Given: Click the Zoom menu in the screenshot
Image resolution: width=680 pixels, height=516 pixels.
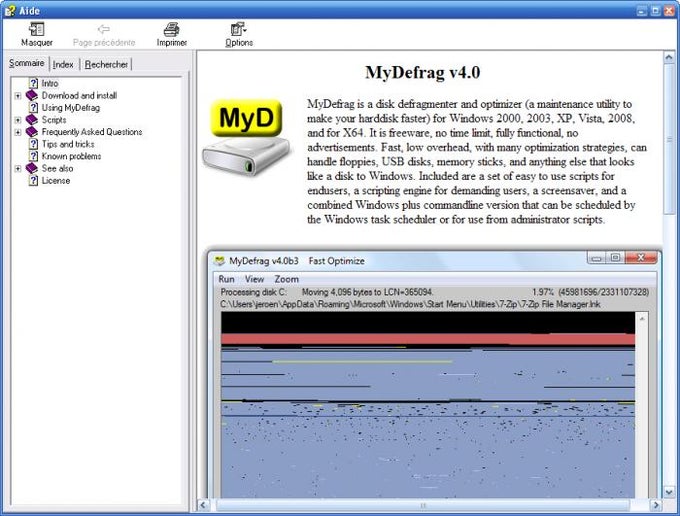Looking at the screenshot, I should (287, 279).
